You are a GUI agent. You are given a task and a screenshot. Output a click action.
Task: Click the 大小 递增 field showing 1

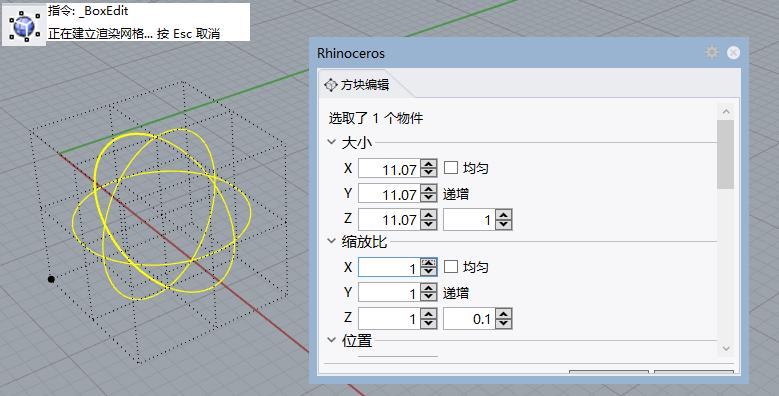[469, 219]
